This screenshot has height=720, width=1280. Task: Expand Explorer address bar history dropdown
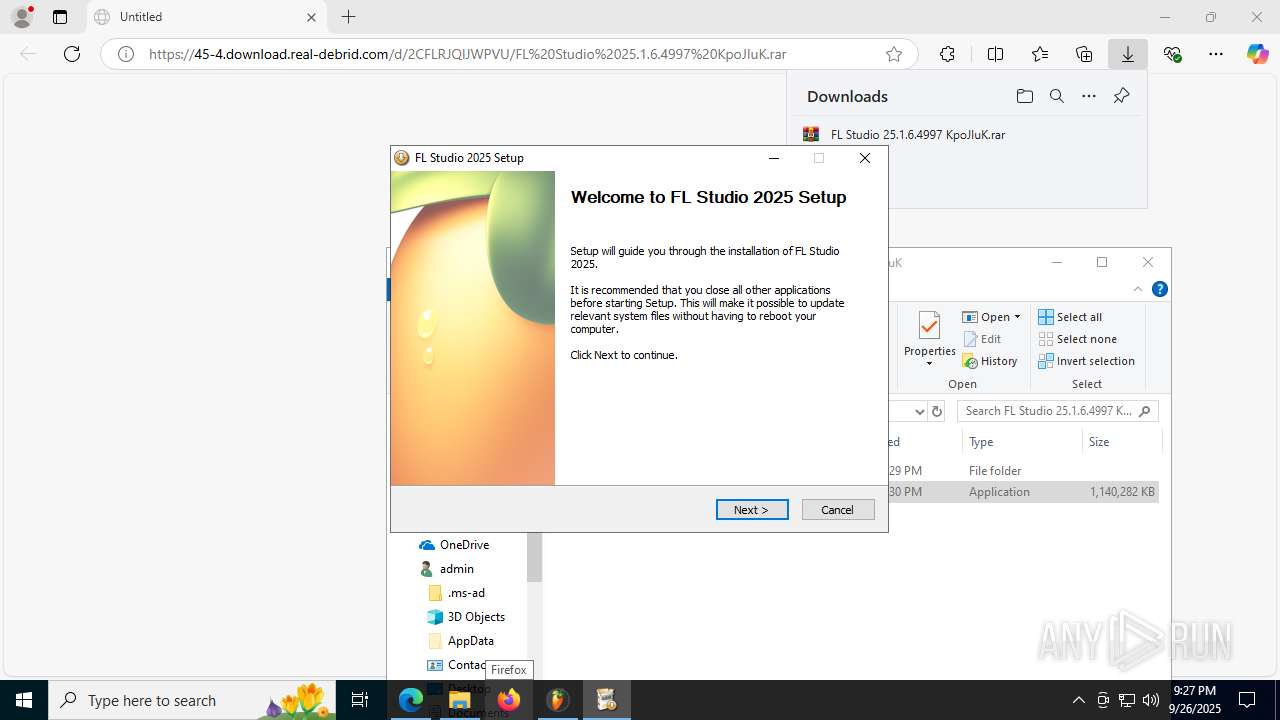(x=920, y=411)
